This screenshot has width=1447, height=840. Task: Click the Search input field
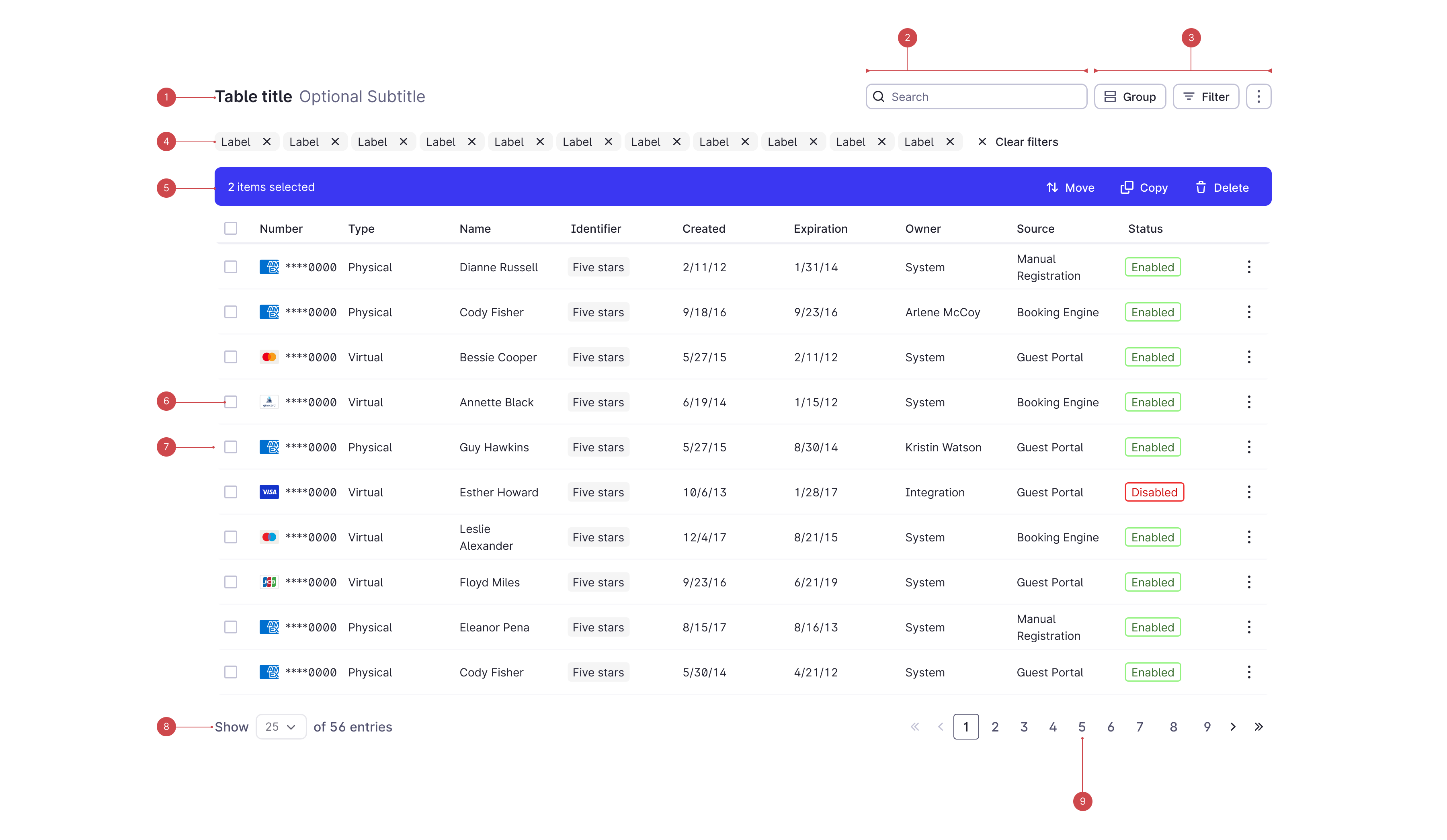click(976, 96)
